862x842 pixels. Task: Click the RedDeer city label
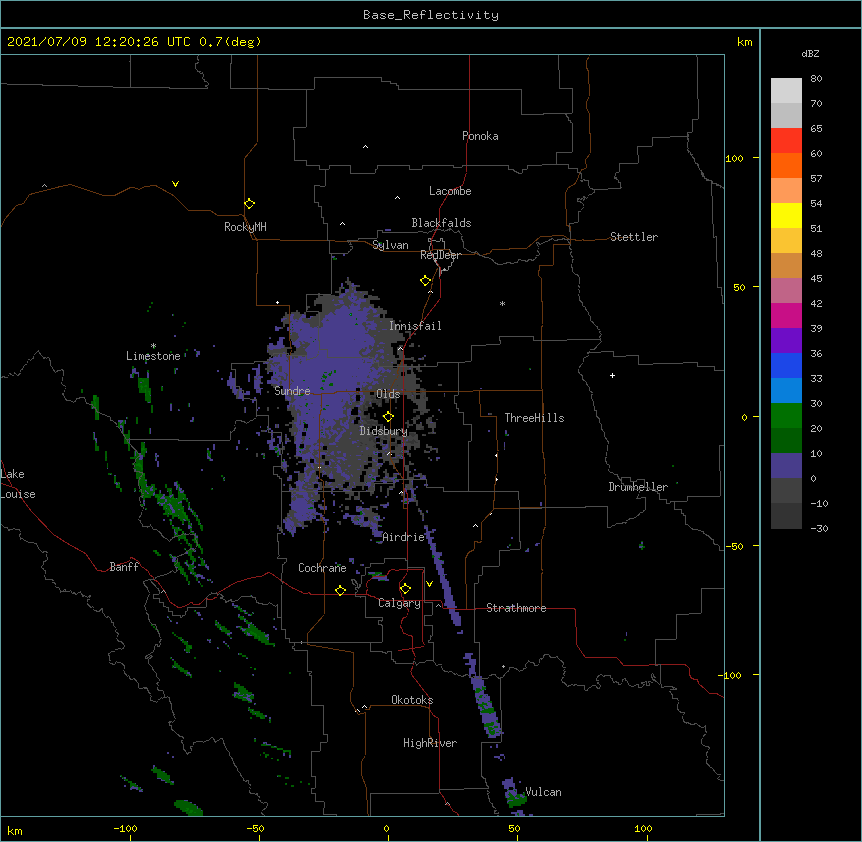point(440,255)
